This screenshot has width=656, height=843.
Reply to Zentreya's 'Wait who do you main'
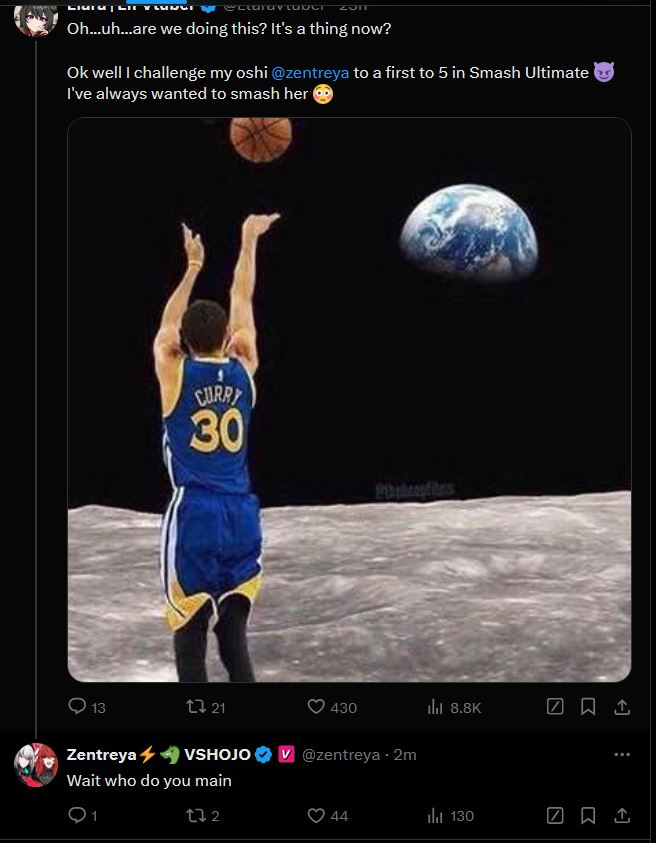[78, 815]
